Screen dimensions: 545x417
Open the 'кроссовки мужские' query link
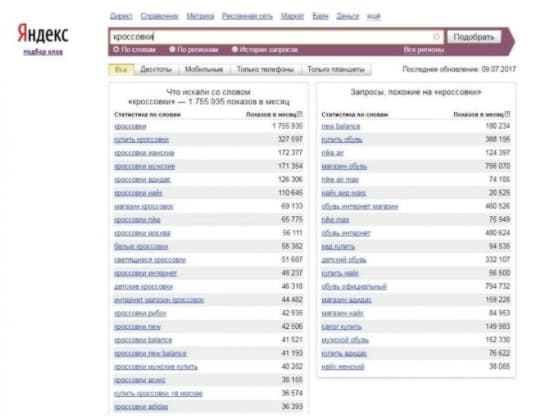click(x=145, y=166)
